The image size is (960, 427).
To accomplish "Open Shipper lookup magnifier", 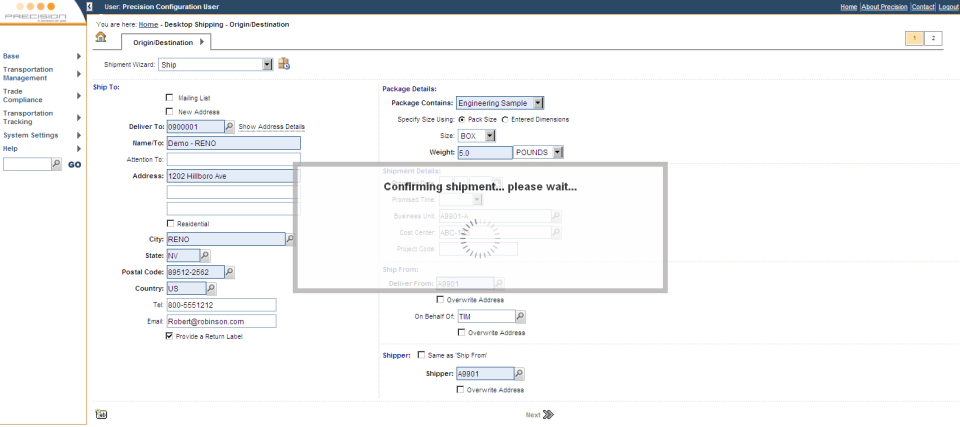I will [519, 374].
